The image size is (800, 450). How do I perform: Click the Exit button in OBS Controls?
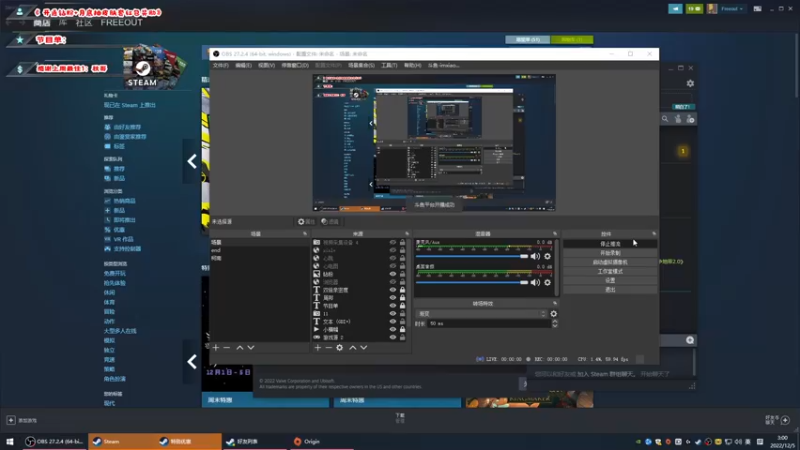610,290
